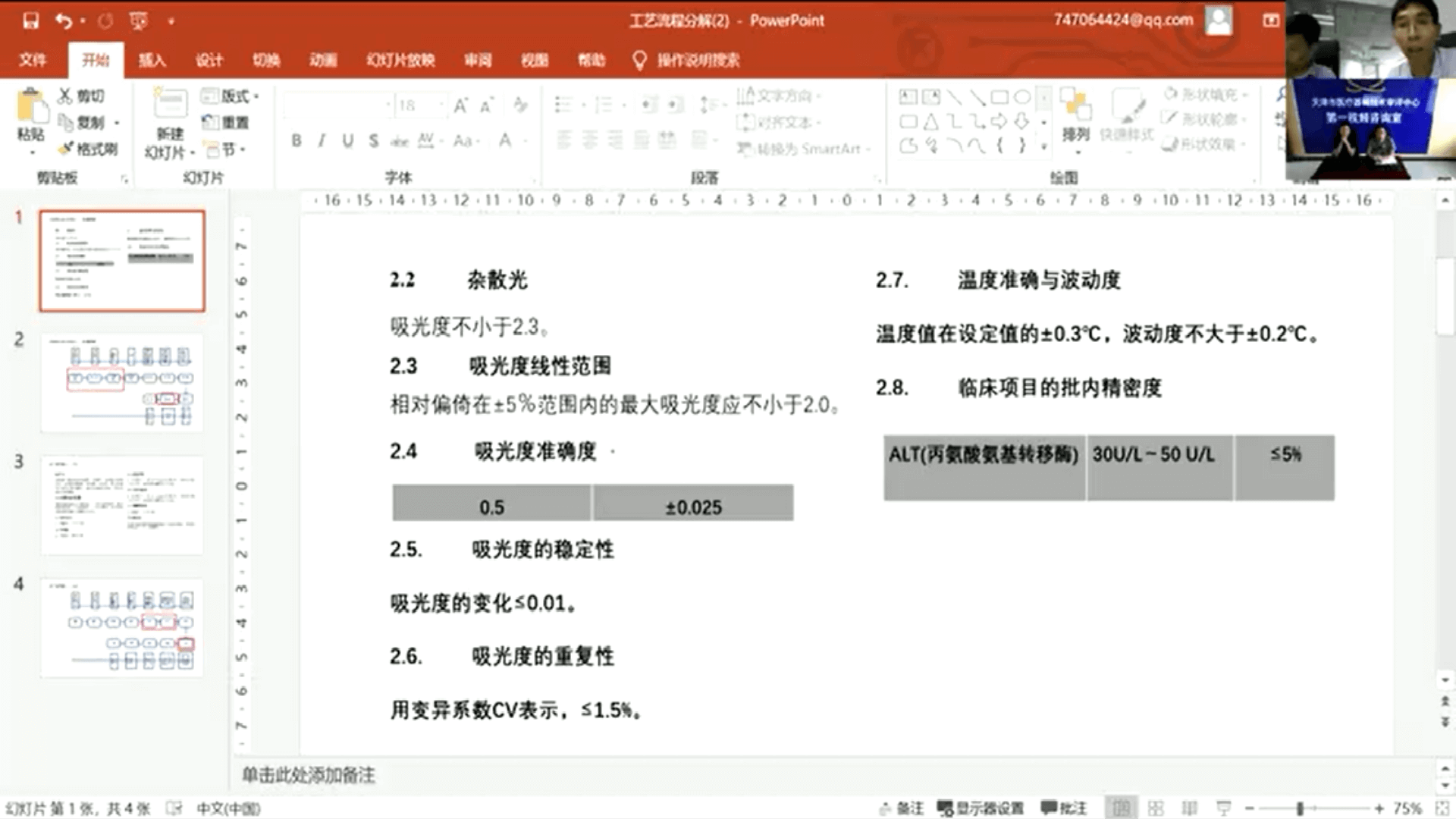Expand the Section (节) dropdown

230,149
